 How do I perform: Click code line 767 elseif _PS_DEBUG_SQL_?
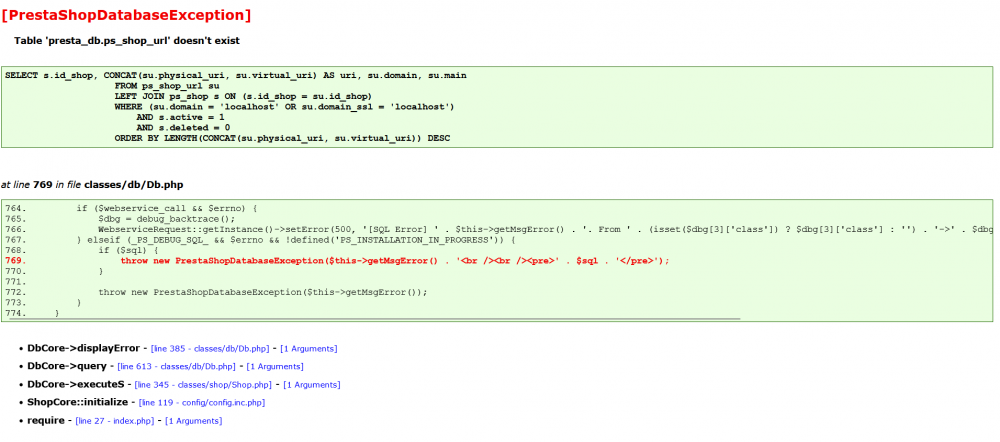(259, 240)
